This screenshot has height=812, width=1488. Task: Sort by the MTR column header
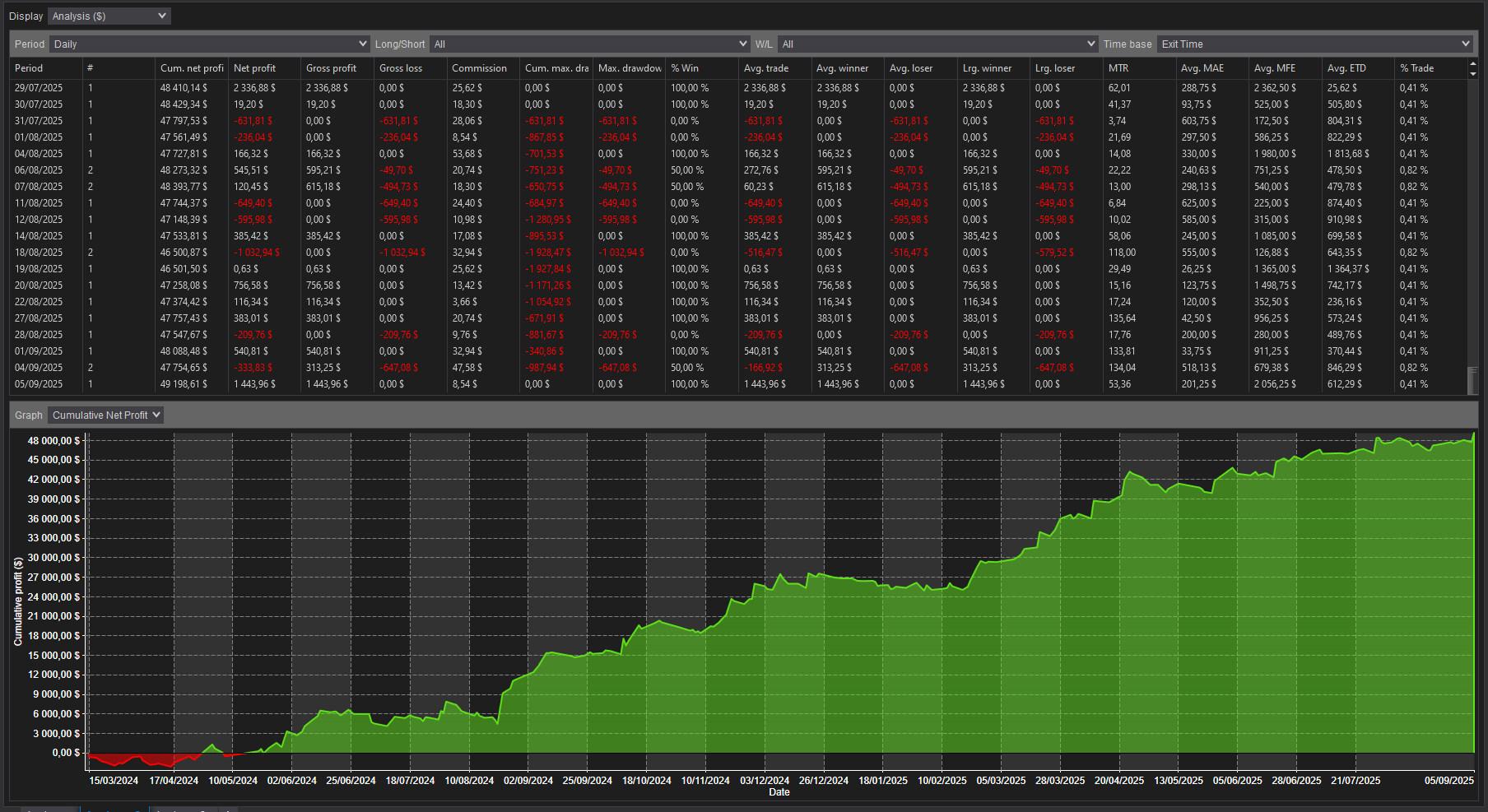point(1139,68)
